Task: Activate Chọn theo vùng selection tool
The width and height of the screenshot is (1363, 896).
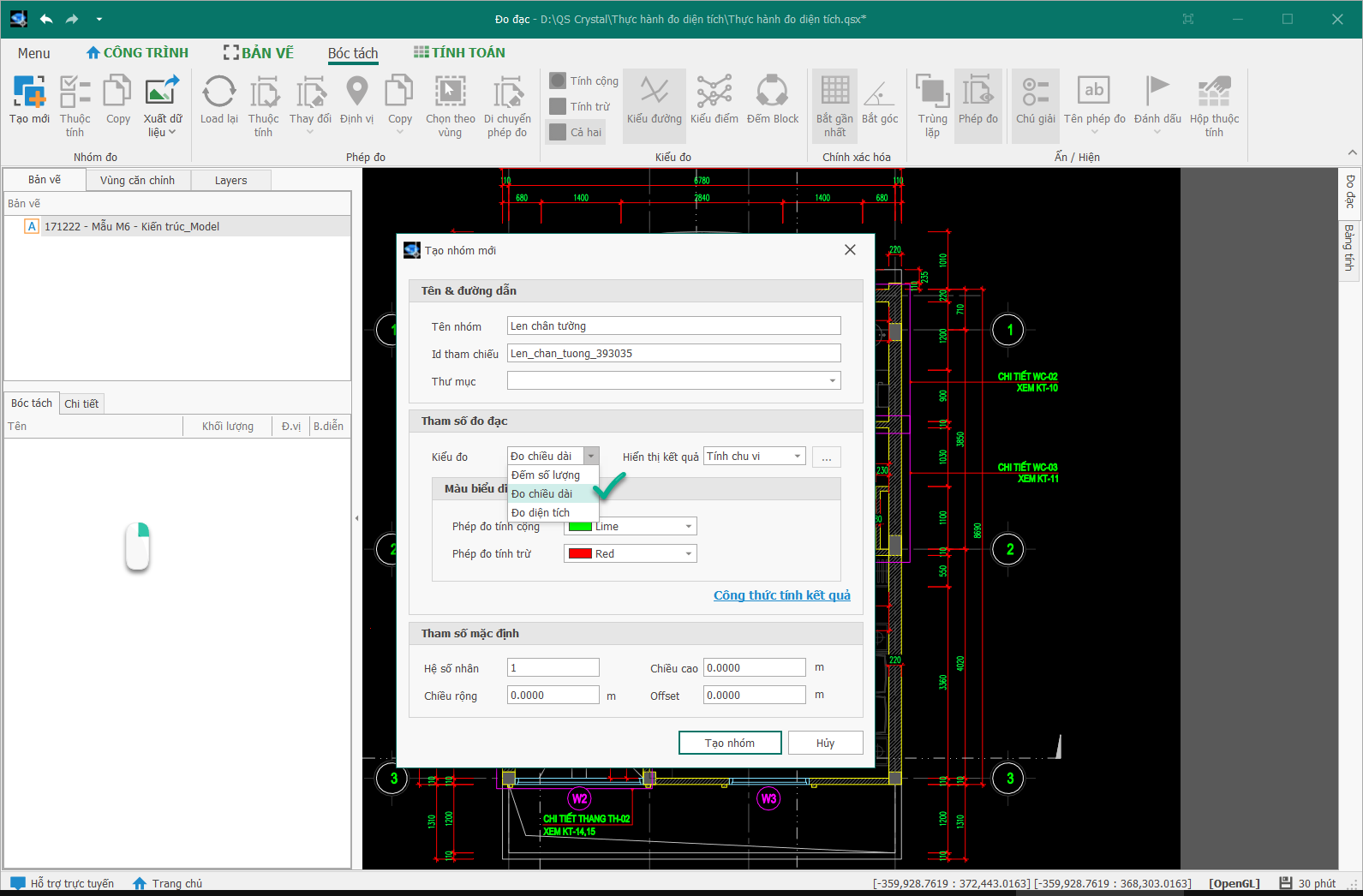Action: pyautogui.click(x=450, y=105)
